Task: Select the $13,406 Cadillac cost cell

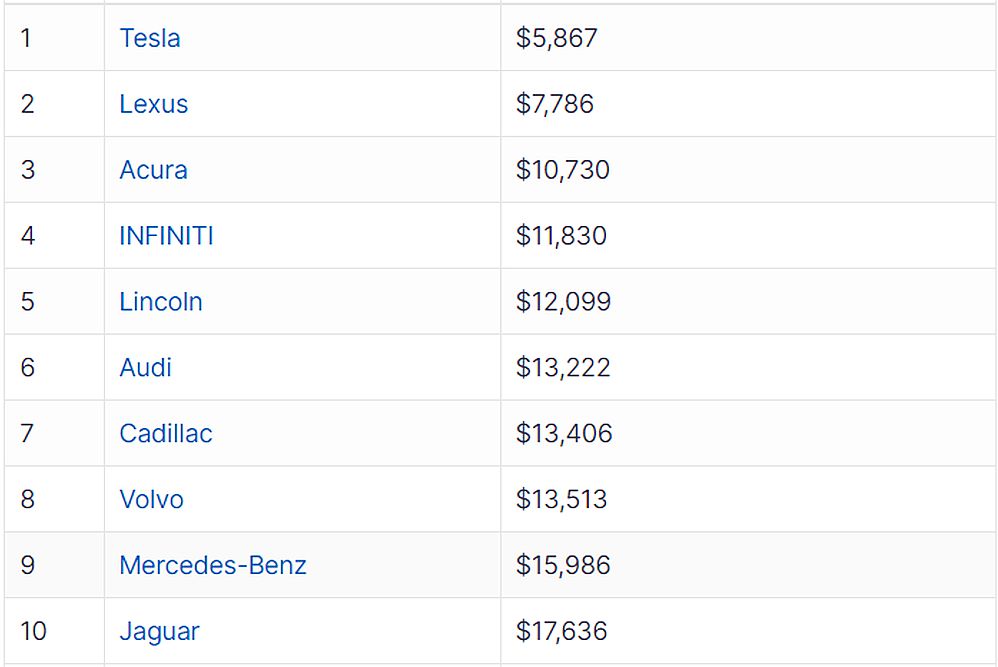Action: tap(748, 433)
